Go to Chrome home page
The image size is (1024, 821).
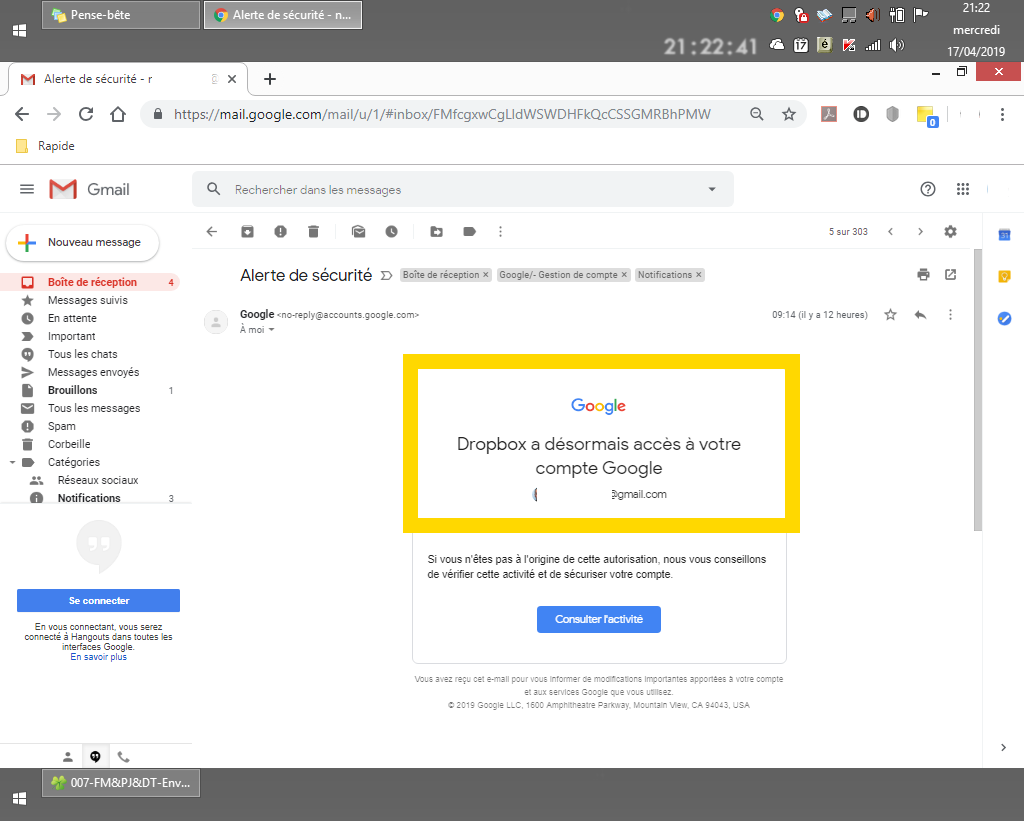pos(118,114)
